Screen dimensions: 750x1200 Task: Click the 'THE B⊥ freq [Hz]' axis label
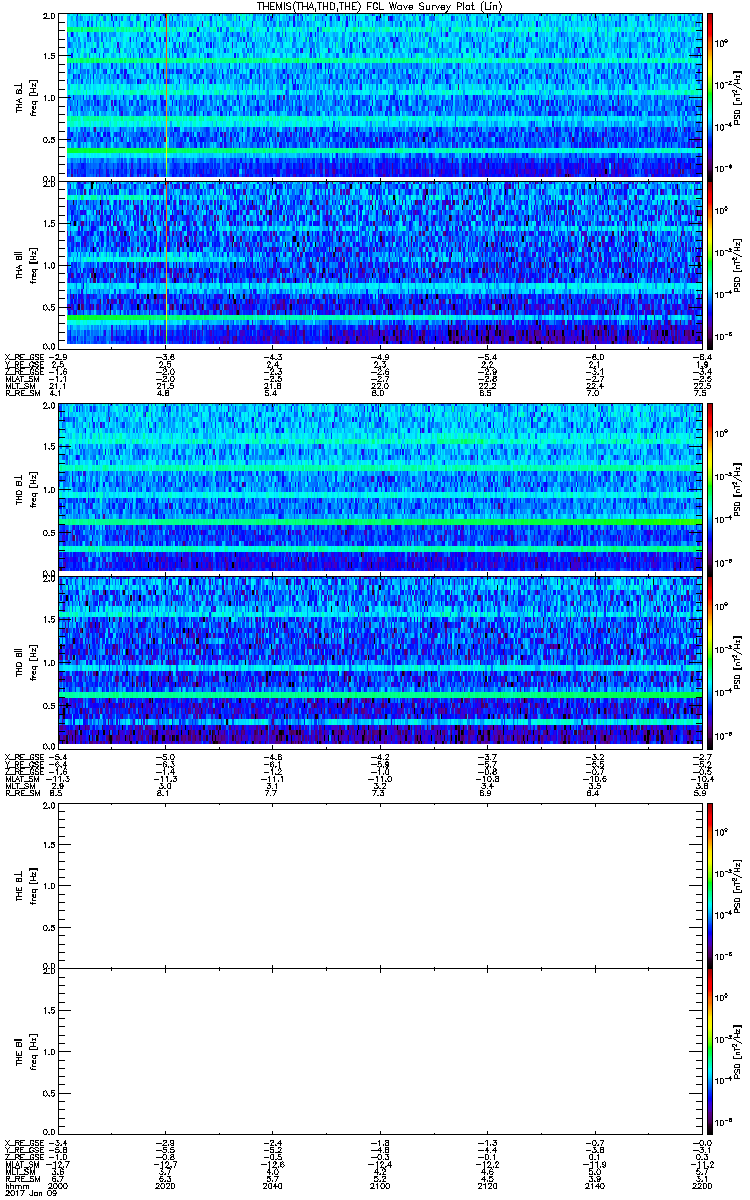coord(26,884)
